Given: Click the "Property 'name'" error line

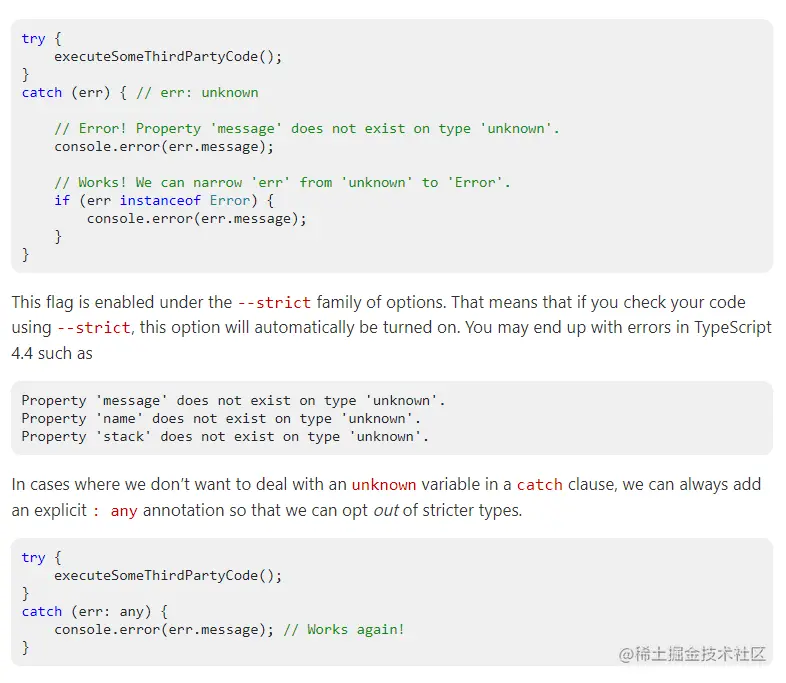Looking at the screenshot, I should click(221, 418).
